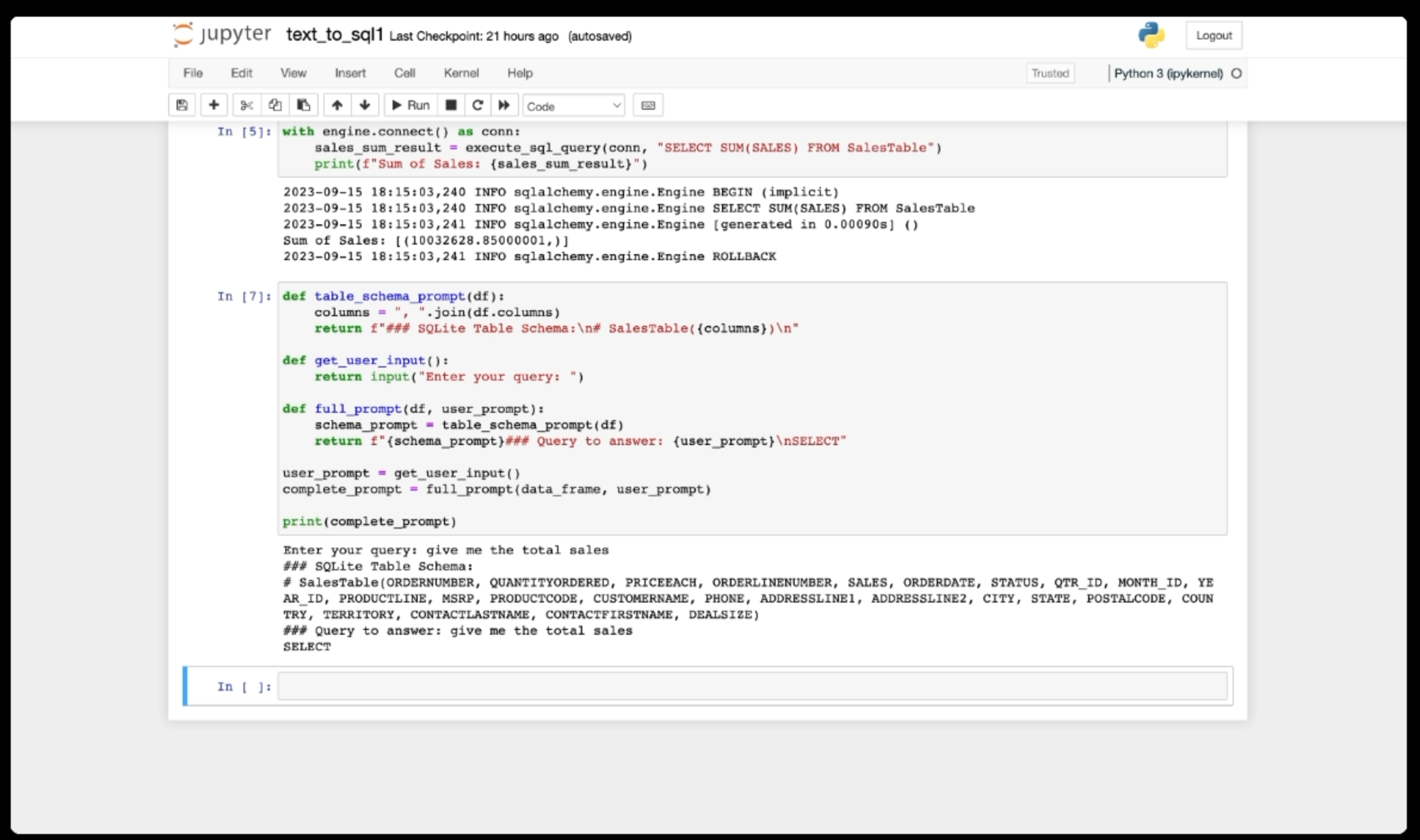Restart and run all with the fast-forward icon
The height and width of the screenshot is (840, 1420).
click(x=504, y=106)
